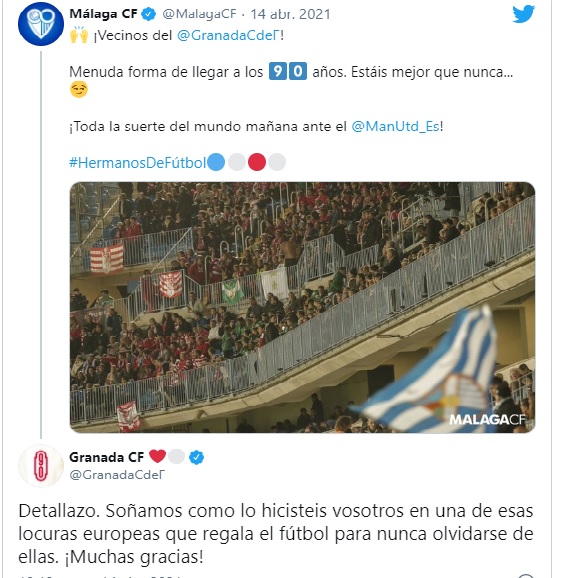Image resolution: width=573 pixels, height=578 pixels.
Task: Click the blue 0 keycap emoji
Action: pos(298,71)
